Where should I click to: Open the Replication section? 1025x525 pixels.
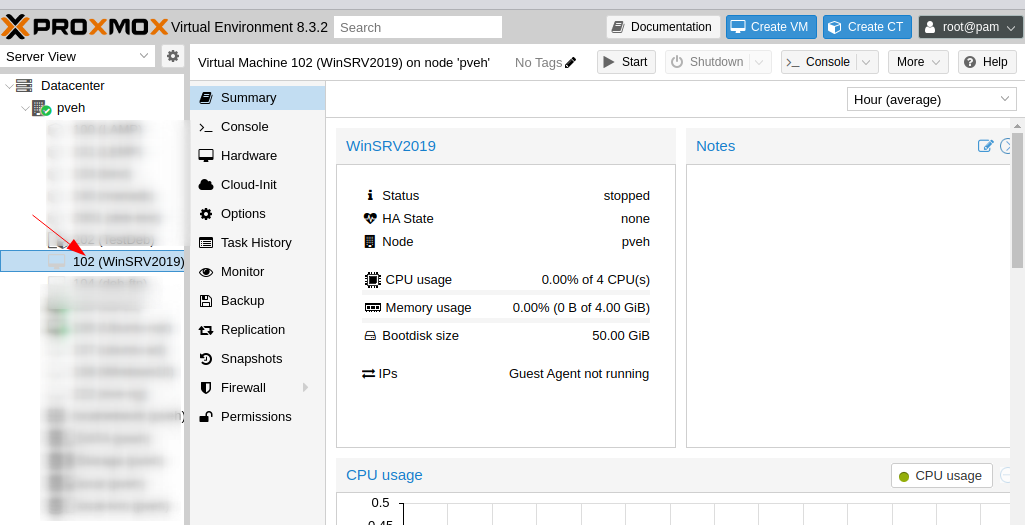pyautogui.click(x=258, y=330)
